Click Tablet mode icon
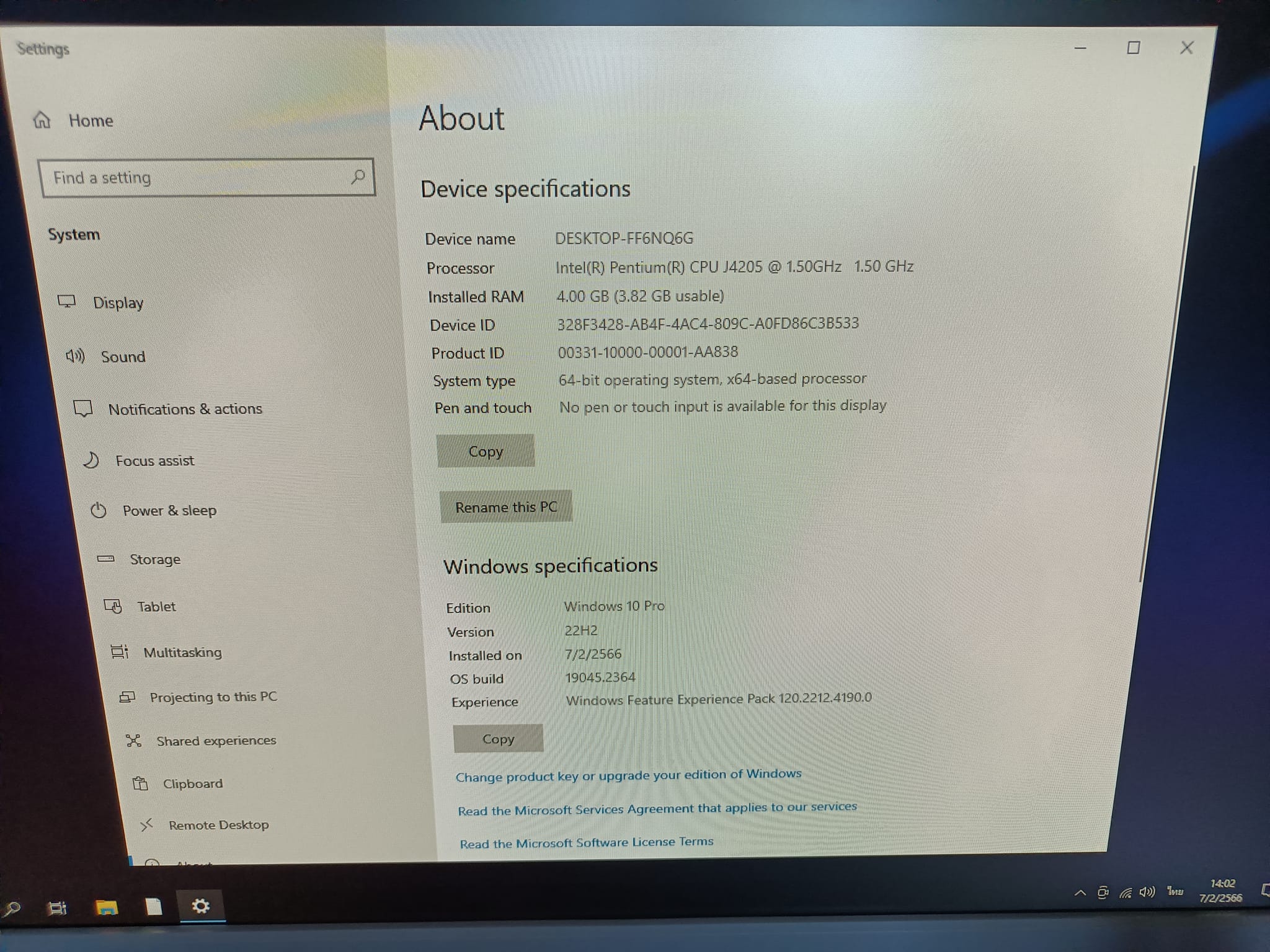This screenshot has height=952, width=1270. click(x=113, y=606)
